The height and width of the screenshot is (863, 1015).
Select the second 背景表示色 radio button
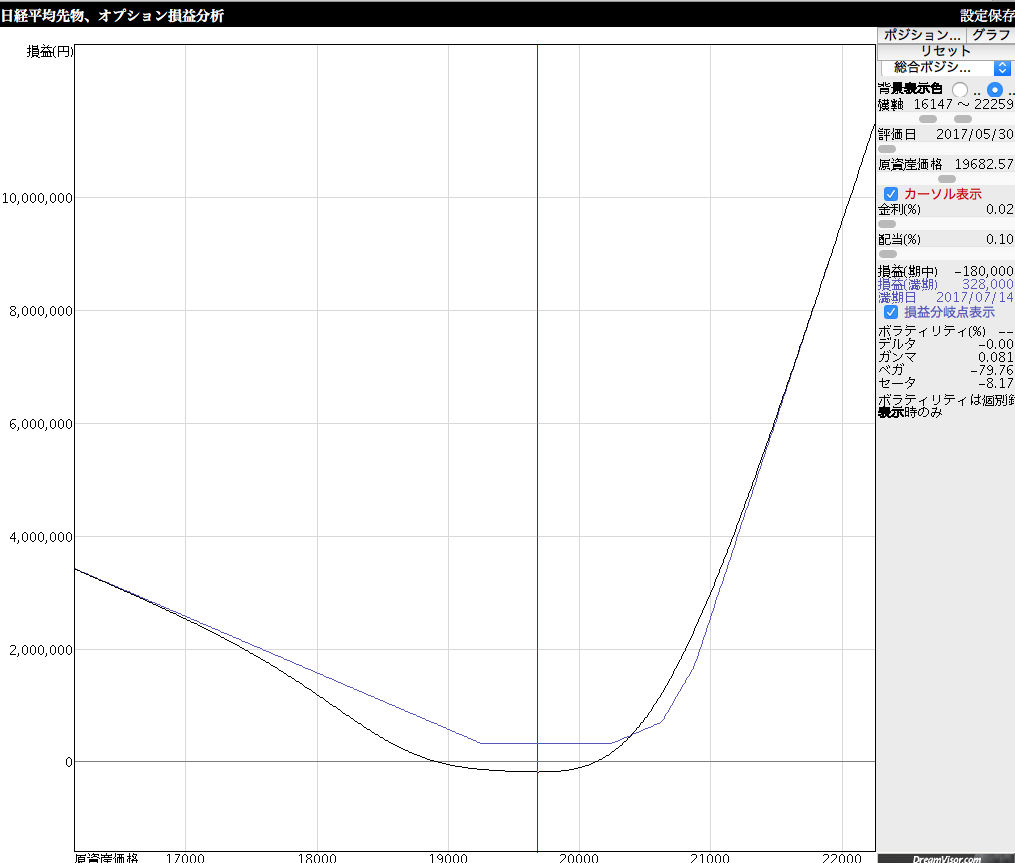995,90
